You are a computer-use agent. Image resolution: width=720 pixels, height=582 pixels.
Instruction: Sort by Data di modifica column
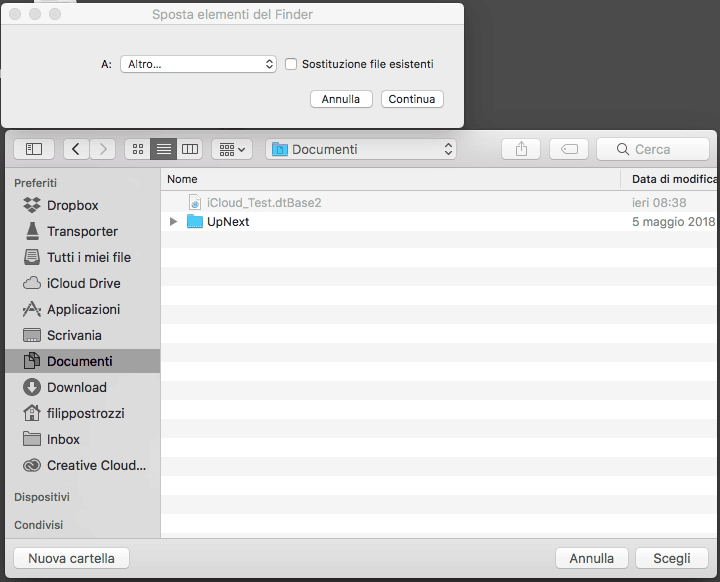point(670,179)
